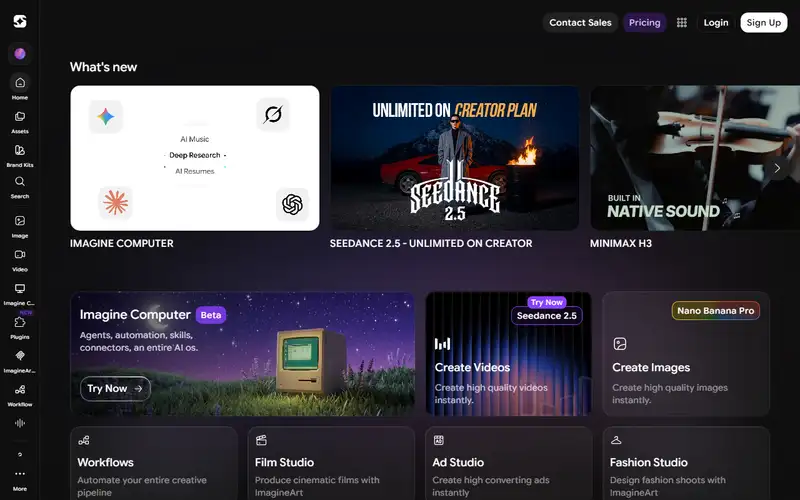Open the Create Images card

click(686, 354)
